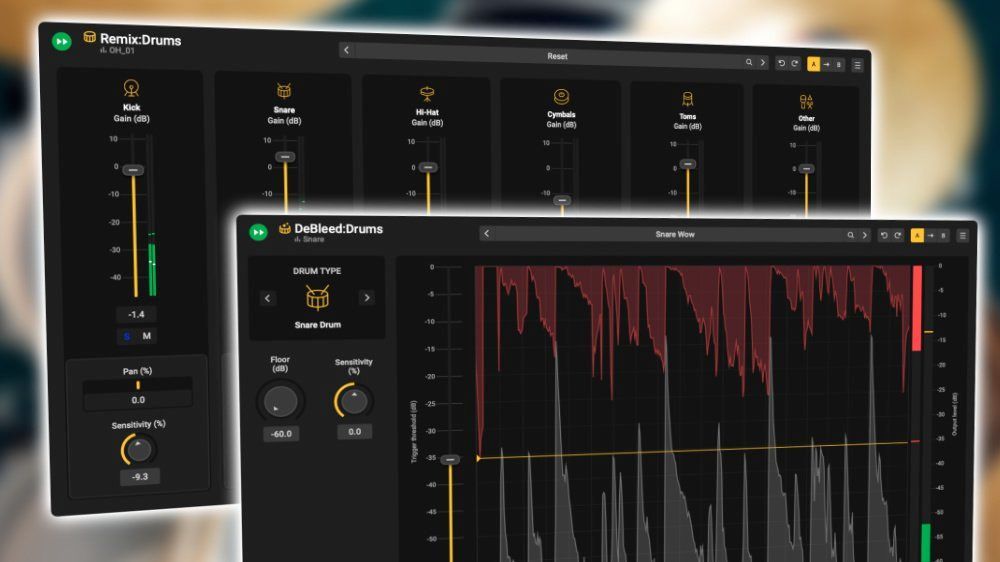Image resolution: width=1000 pixels, height=562 pixels.
Task: Select B state in DeBleed:Drums
Action: click(943, 235)
